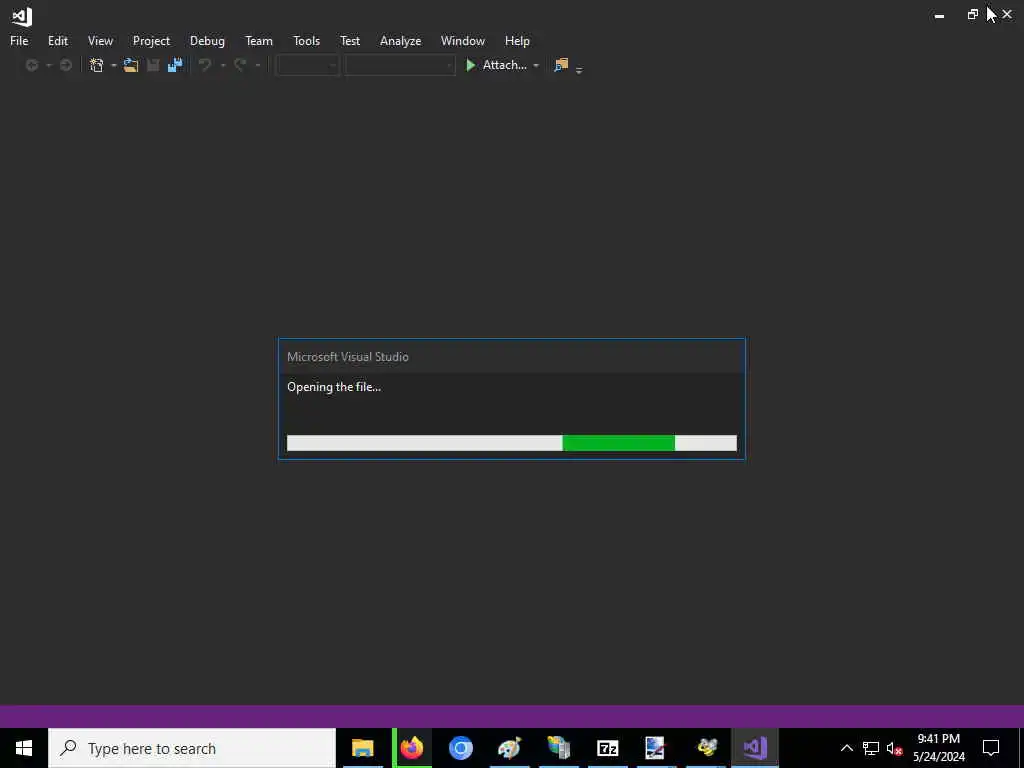Open the network status tray icon

pyautogui.click(x=871, y=748)
